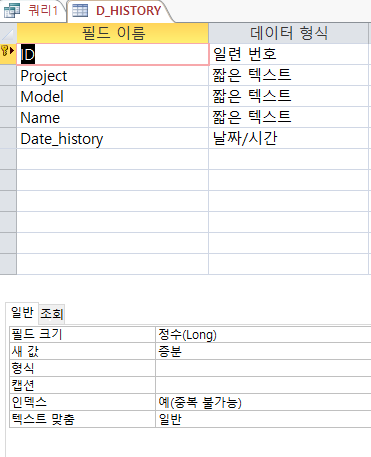Open data type 일련 번호 for ID
Image resolution: width=371 pixels, height=457 pixels.
tap(289, 54)
